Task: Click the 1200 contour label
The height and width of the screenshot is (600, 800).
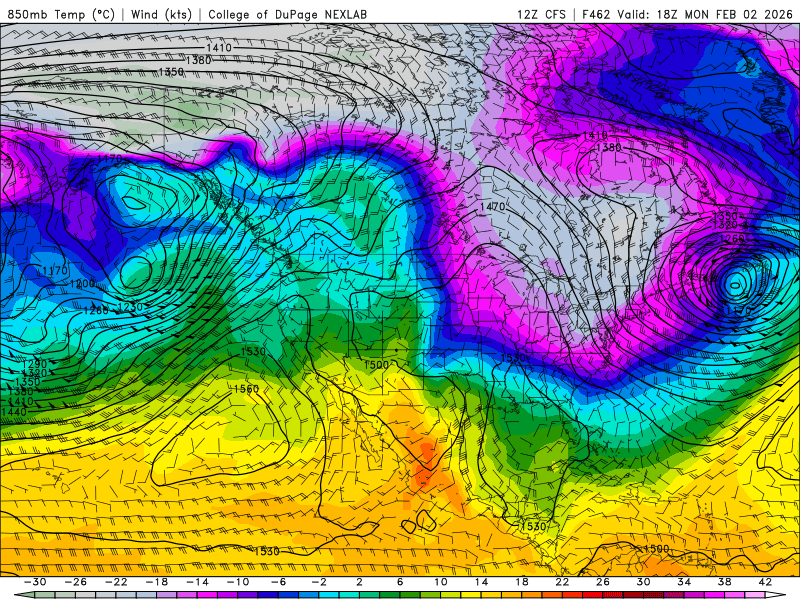Action: coord(82,284)
